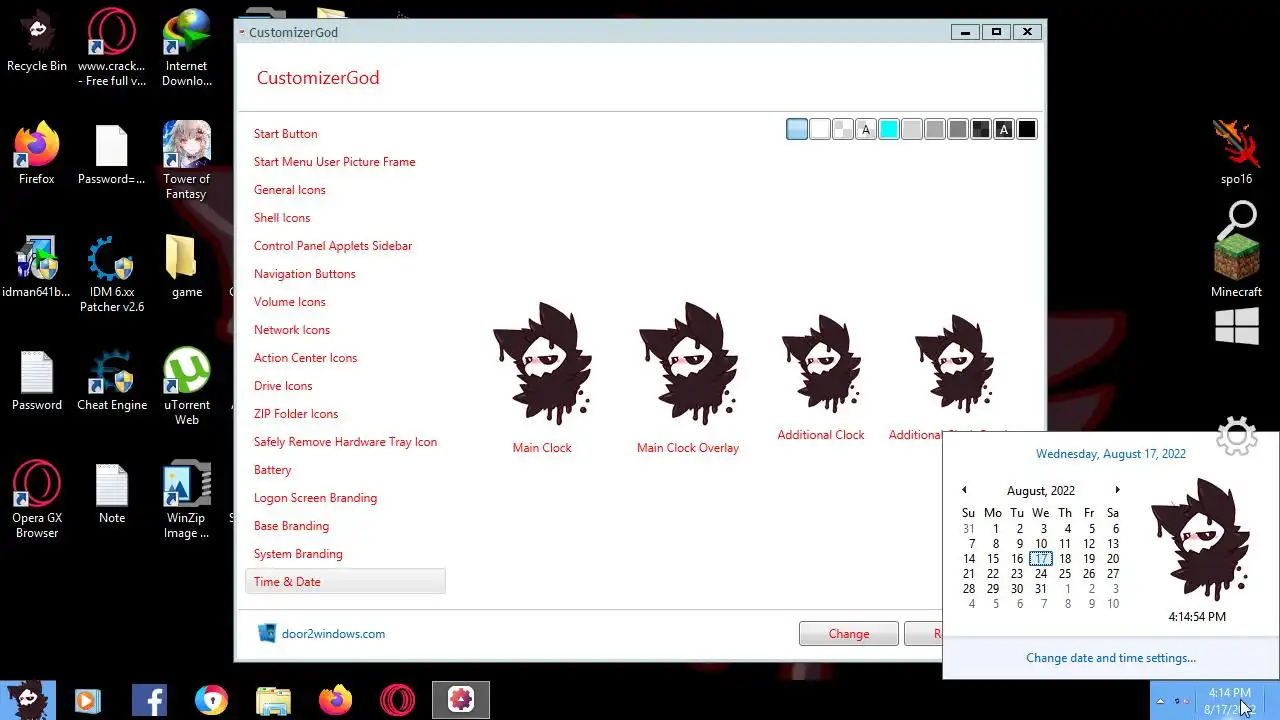Select the Internet Download Manager desktop icon
1280x720 pixels.
pyautogui.click(x=187, y=48)
